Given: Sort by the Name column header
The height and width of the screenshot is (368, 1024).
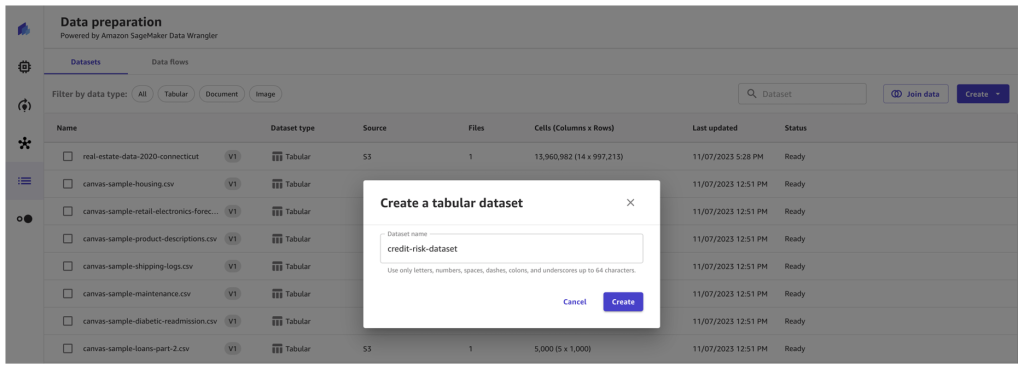Looking at the screenshot, I should point(67,128).
